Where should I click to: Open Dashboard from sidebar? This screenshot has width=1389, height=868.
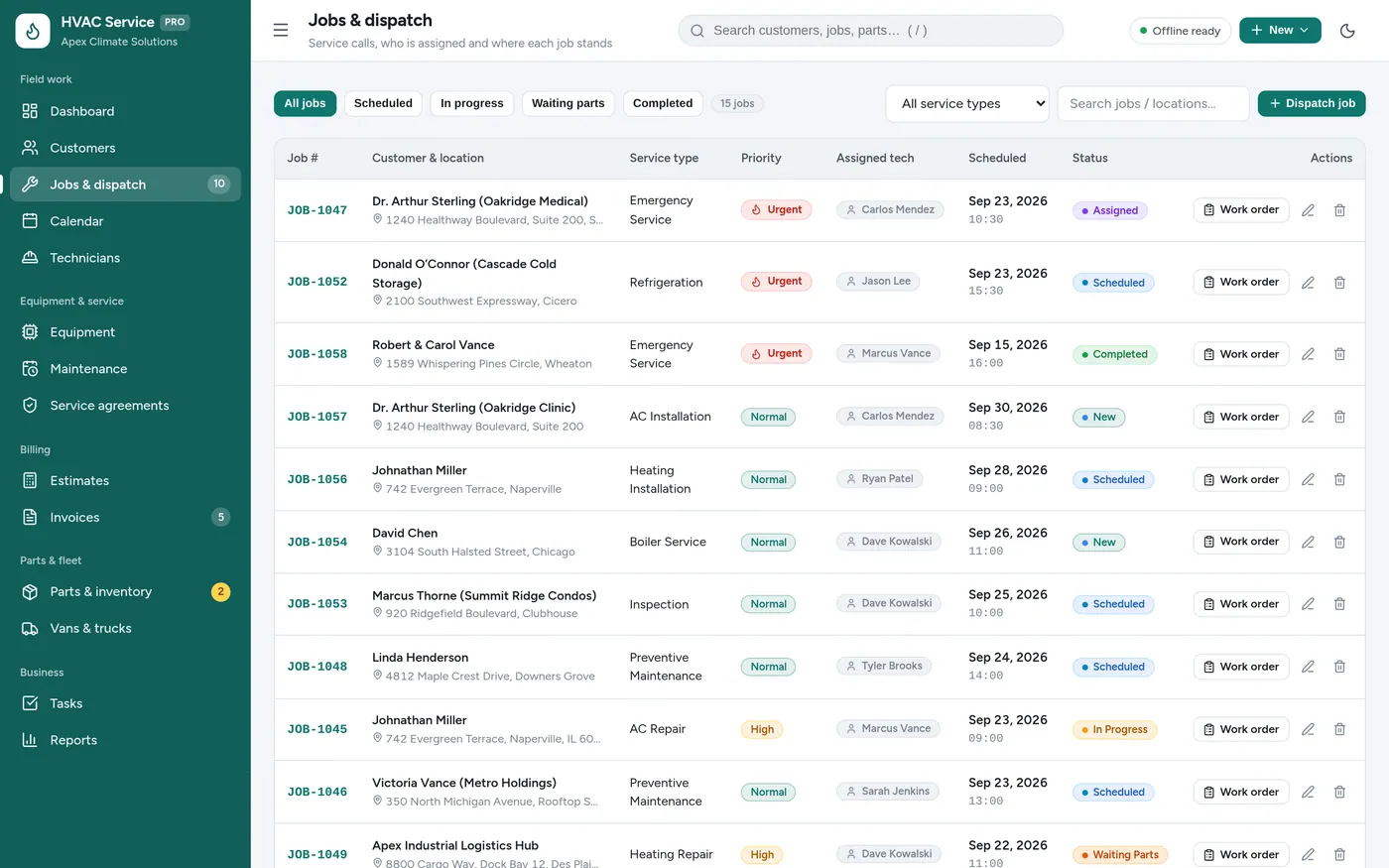click(125, 111)
